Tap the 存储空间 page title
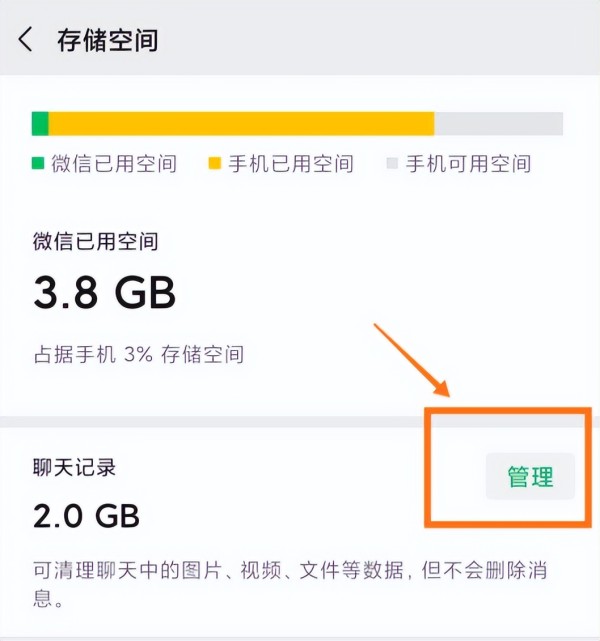 point(107,40)
